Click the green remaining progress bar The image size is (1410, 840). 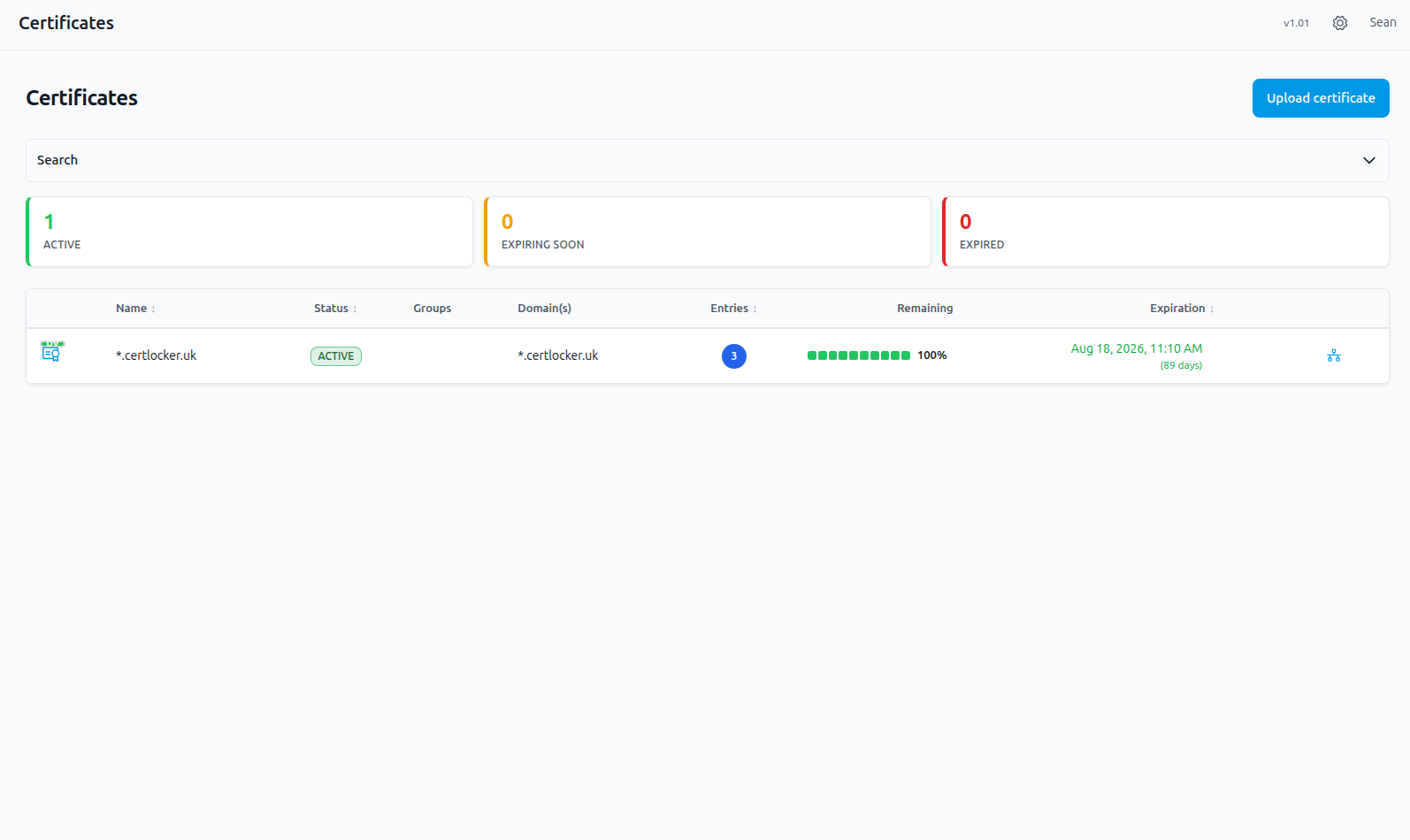pyautogui.click(x=859, y=355)
